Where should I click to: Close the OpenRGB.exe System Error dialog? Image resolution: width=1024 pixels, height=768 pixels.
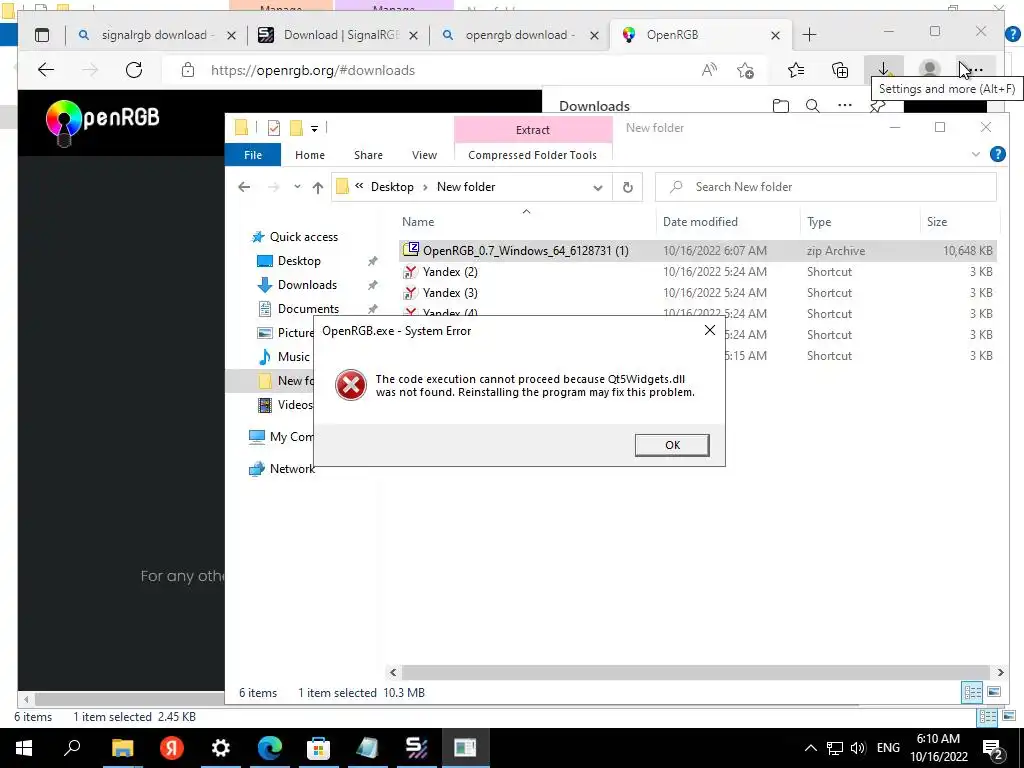point(710,330)
